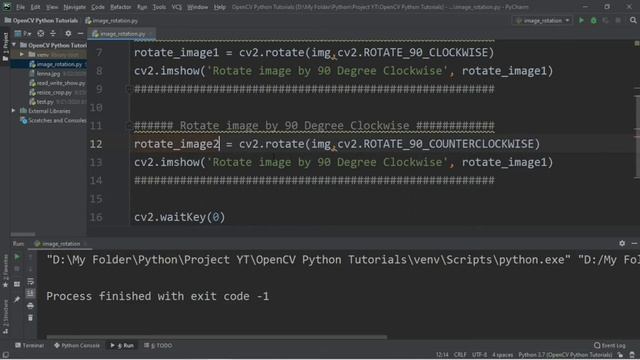Click the PyCharm logo in title bar
The height and width of the screenshot is (360, 640).
(x=7, y=7)
